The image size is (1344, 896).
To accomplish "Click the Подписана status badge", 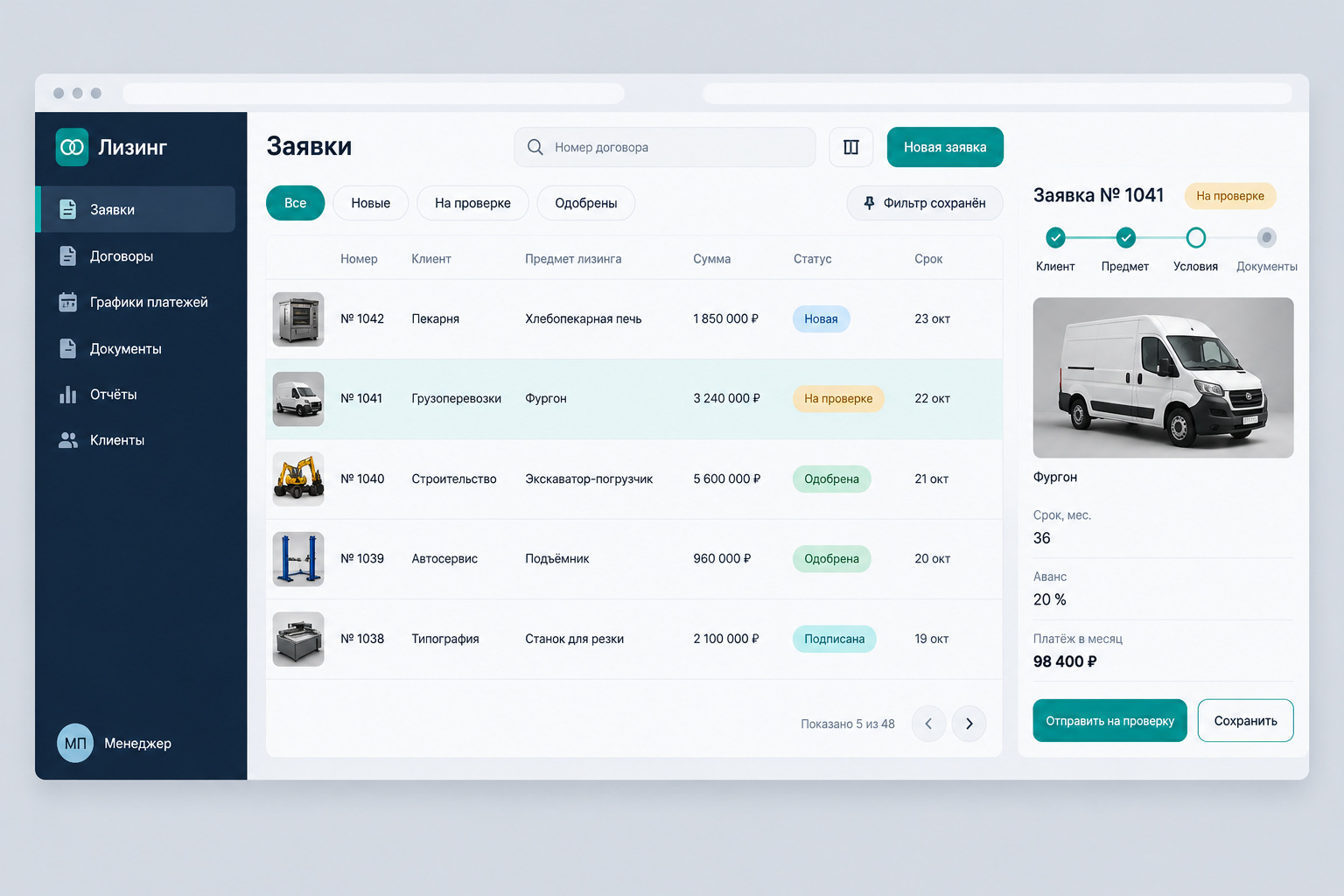I will coord(834,639).
